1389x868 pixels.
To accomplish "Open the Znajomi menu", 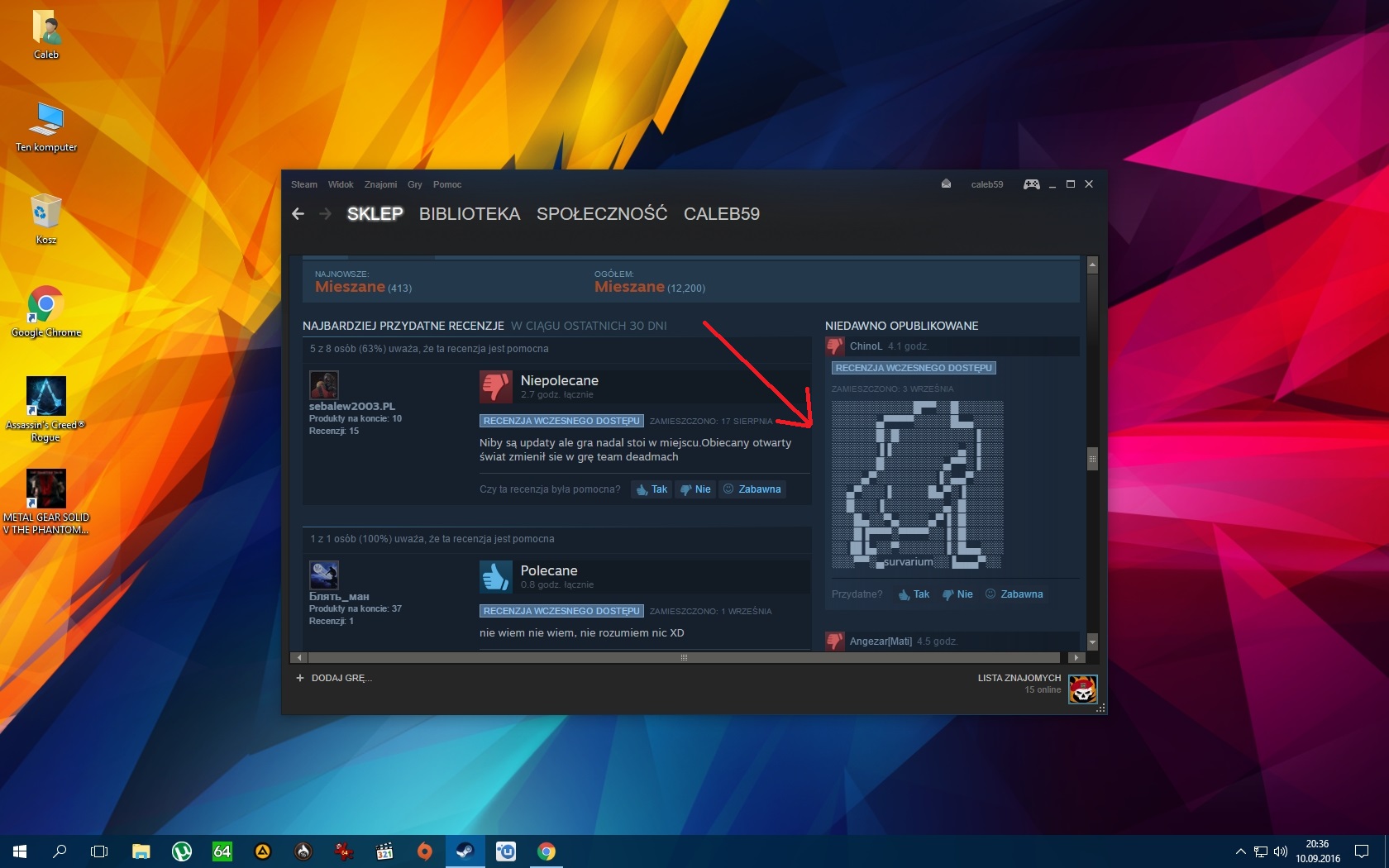I will 380,184.
